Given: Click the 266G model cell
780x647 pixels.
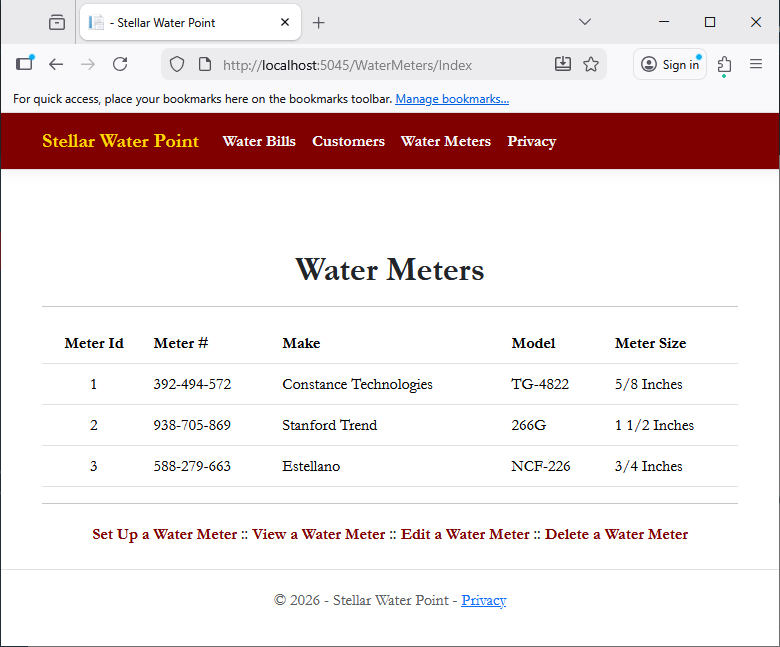Looking at the screenshot, I should [528, 425].
